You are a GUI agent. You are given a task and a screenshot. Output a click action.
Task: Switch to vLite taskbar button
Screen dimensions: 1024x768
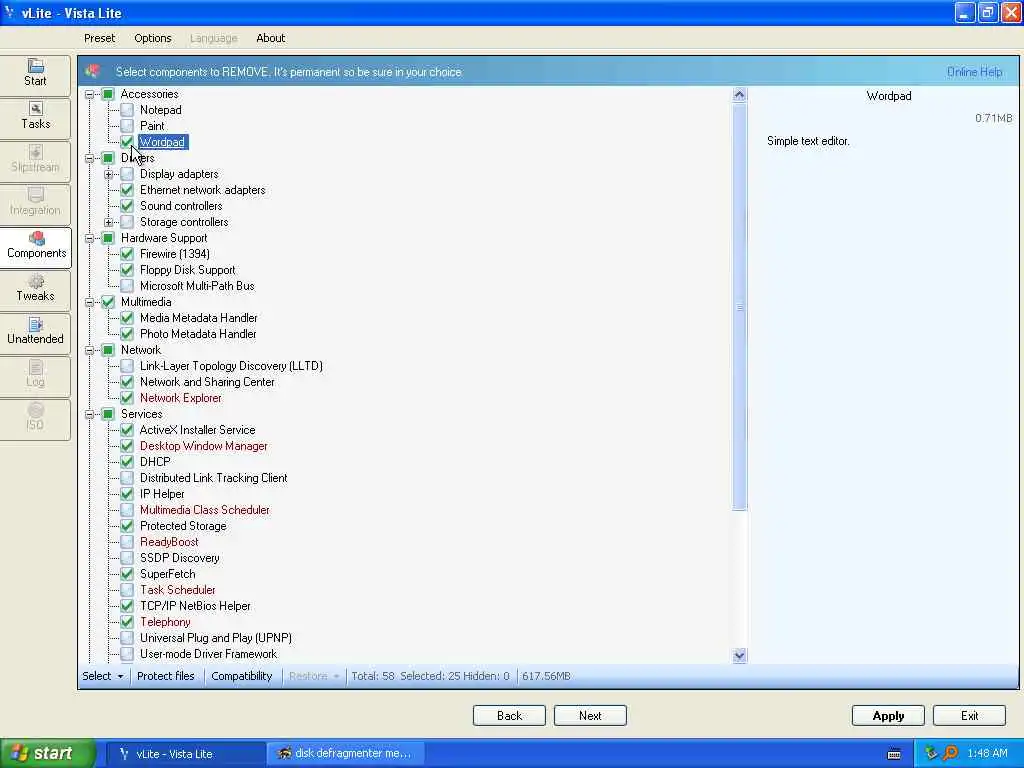185,754
